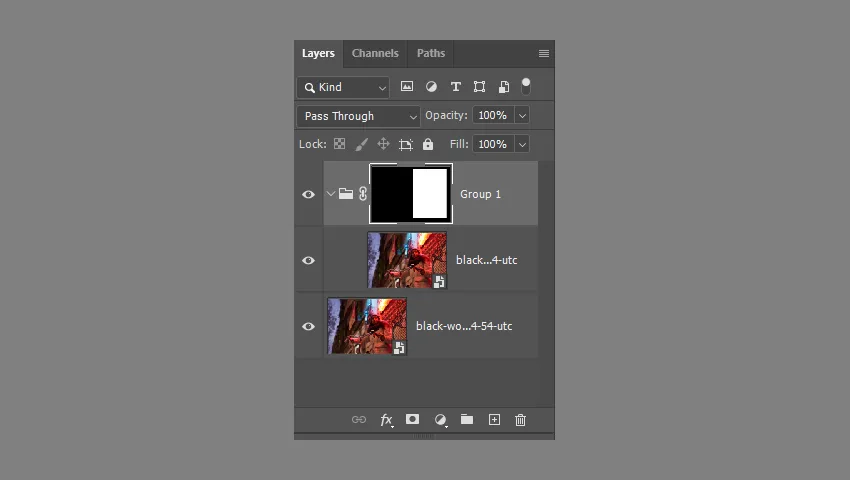The width and height of the screenshot is (850, 480).
Task: Filter layers by type (text) layers
Action: pos(455,87)
